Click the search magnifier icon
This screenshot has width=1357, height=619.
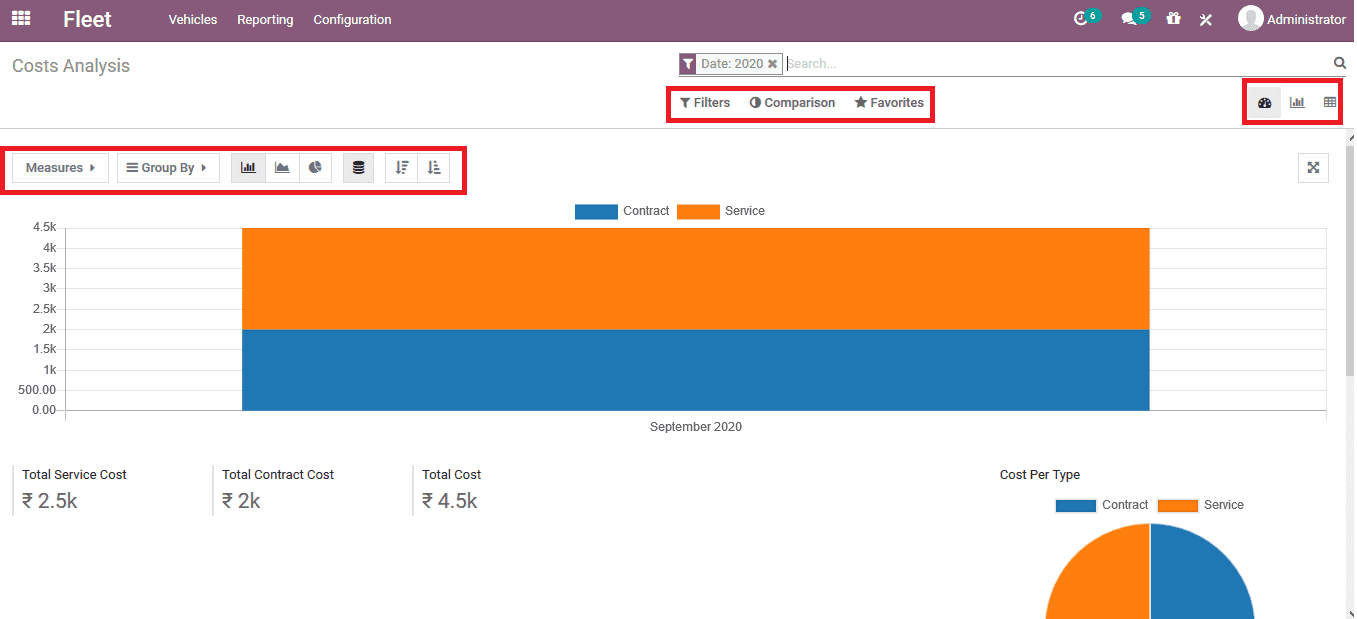click(1340, 63)
